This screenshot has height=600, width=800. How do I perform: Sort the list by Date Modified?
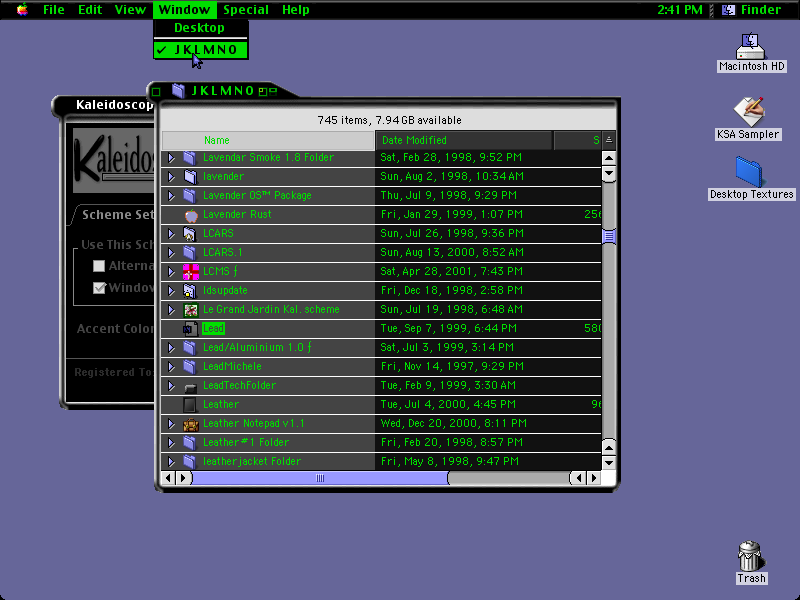coord(464,140)
